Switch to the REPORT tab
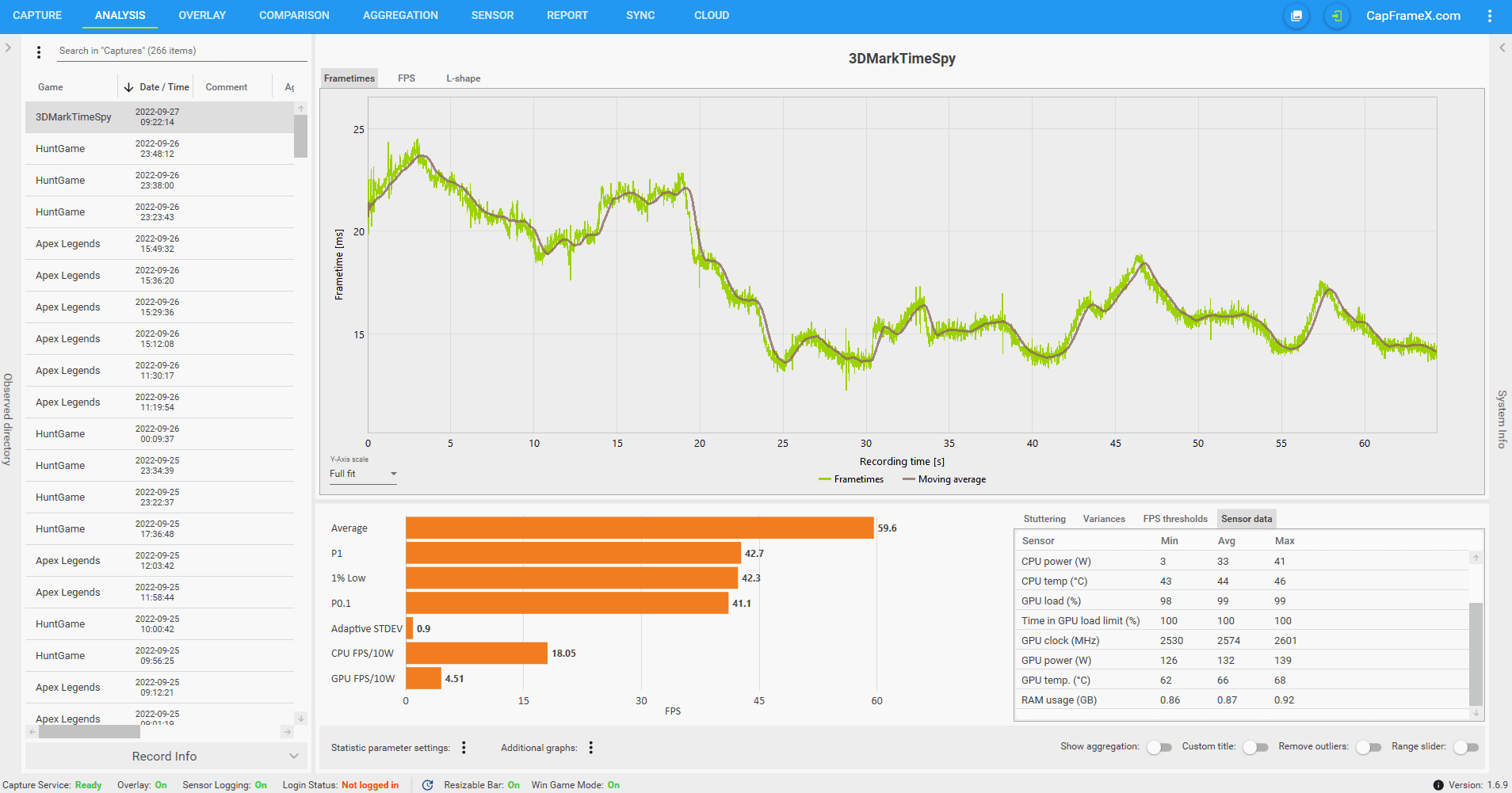This screenshot has height=793, width=1512. click(x=567, y=15)
